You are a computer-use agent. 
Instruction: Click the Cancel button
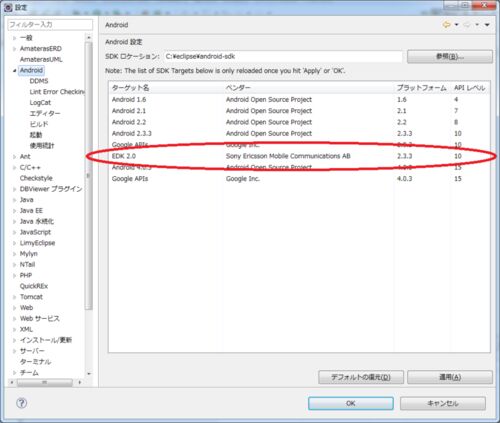pos(443,403)
